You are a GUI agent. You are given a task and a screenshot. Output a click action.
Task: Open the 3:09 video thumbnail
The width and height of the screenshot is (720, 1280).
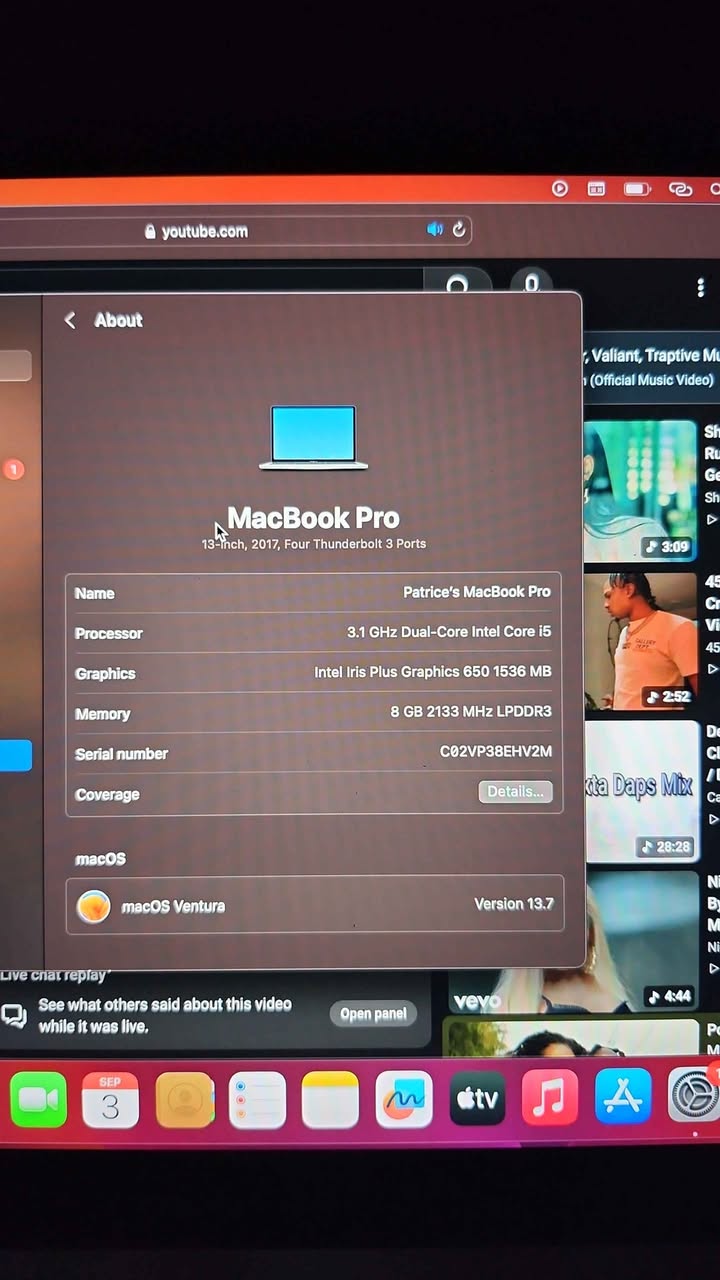[640, 490]
